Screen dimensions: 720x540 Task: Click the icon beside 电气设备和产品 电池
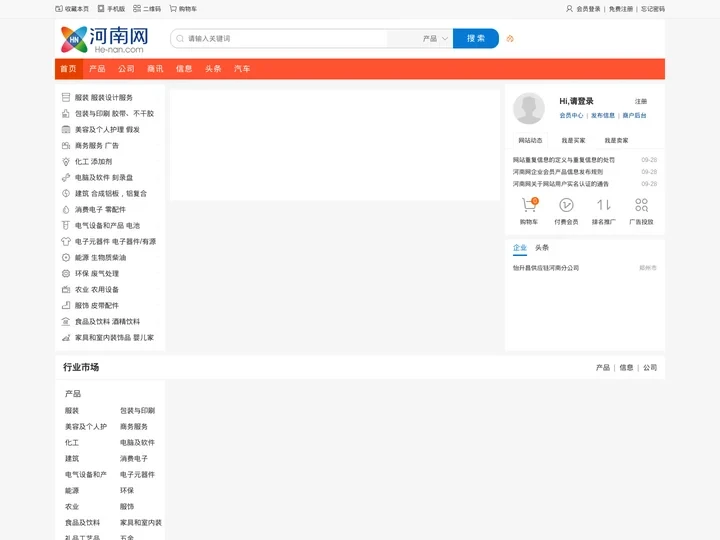click(66, 225)
